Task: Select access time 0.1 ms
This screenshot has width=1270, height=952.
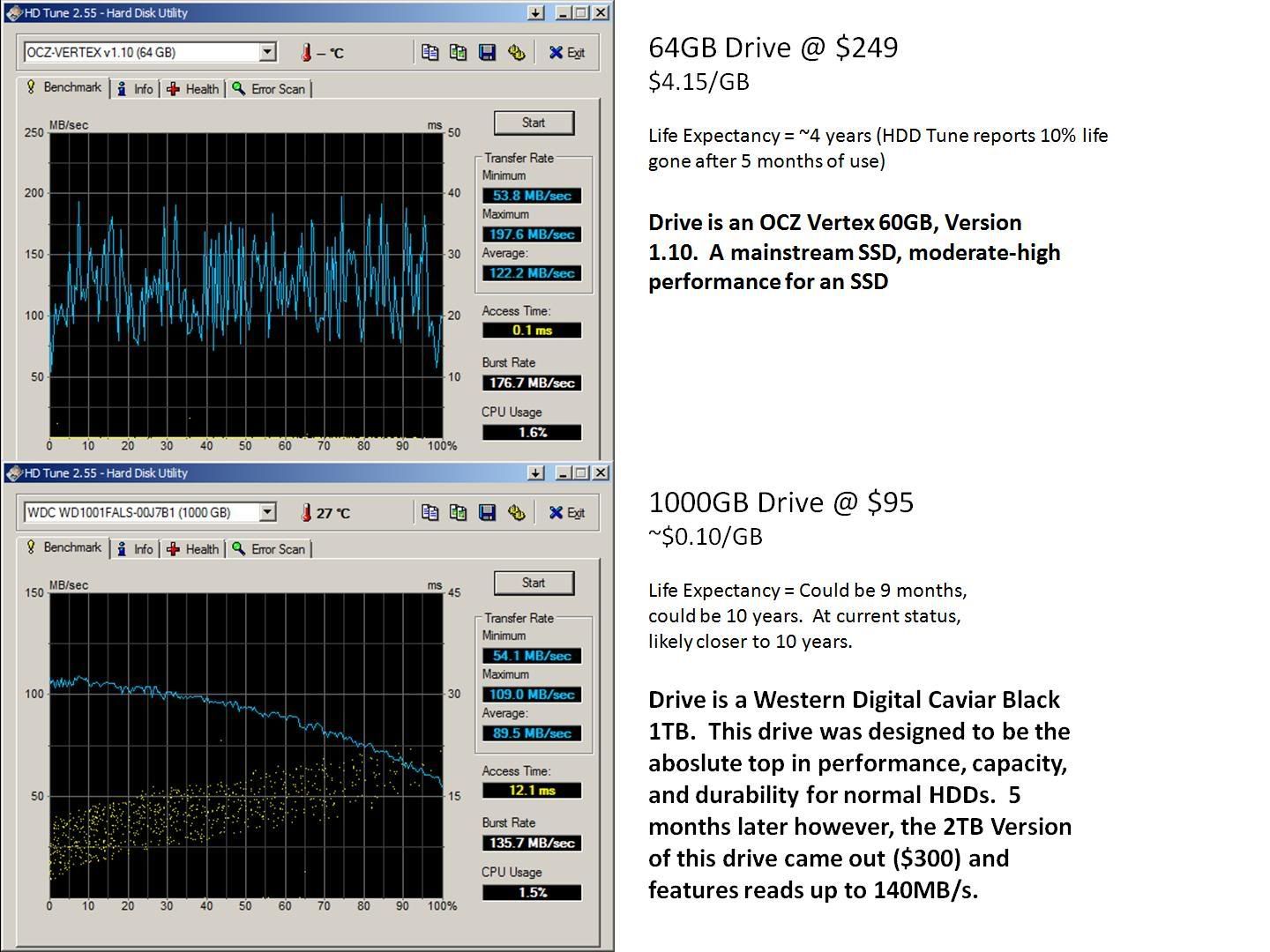Action: [x=532, y=331]
